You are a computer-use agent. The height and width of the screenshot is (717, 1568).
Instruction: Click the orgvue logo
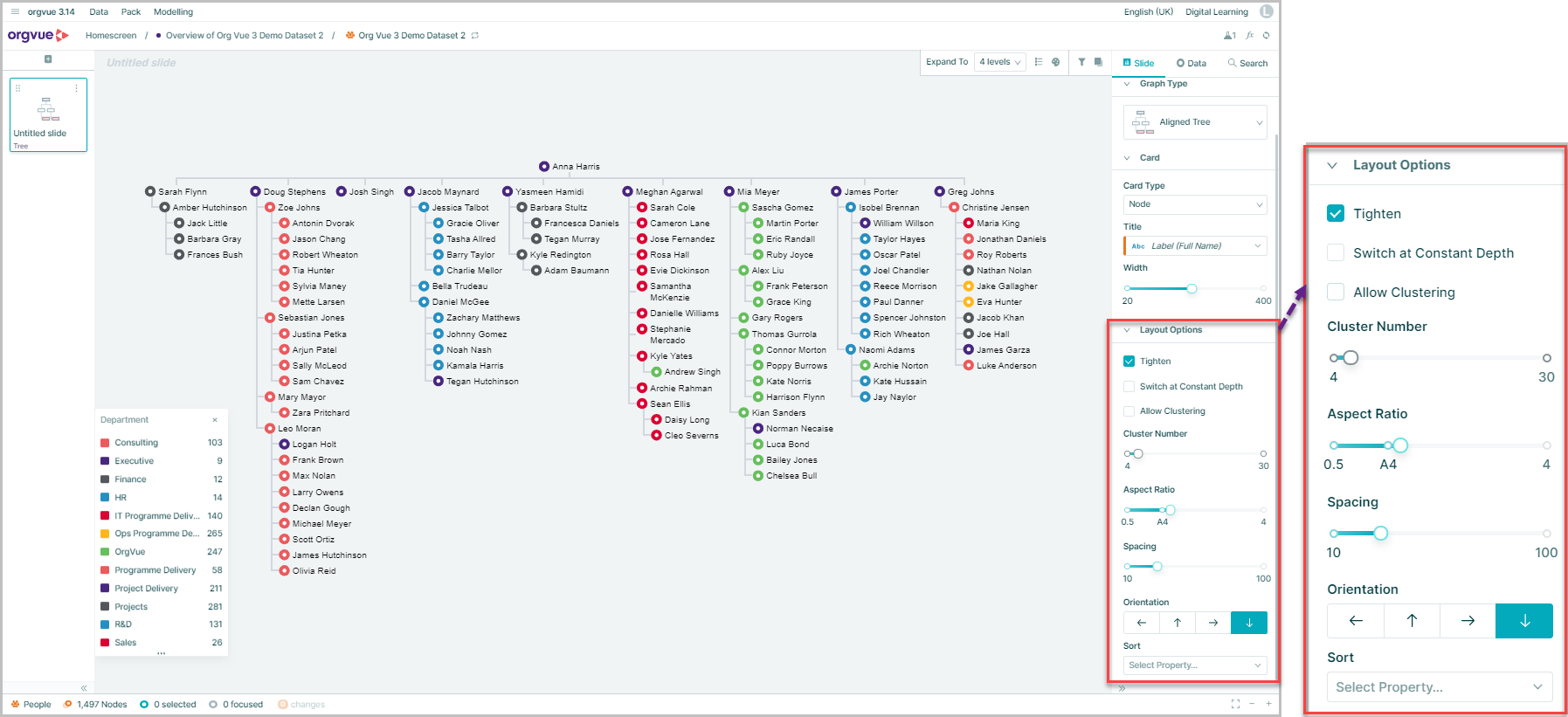(x=38, y=36)
